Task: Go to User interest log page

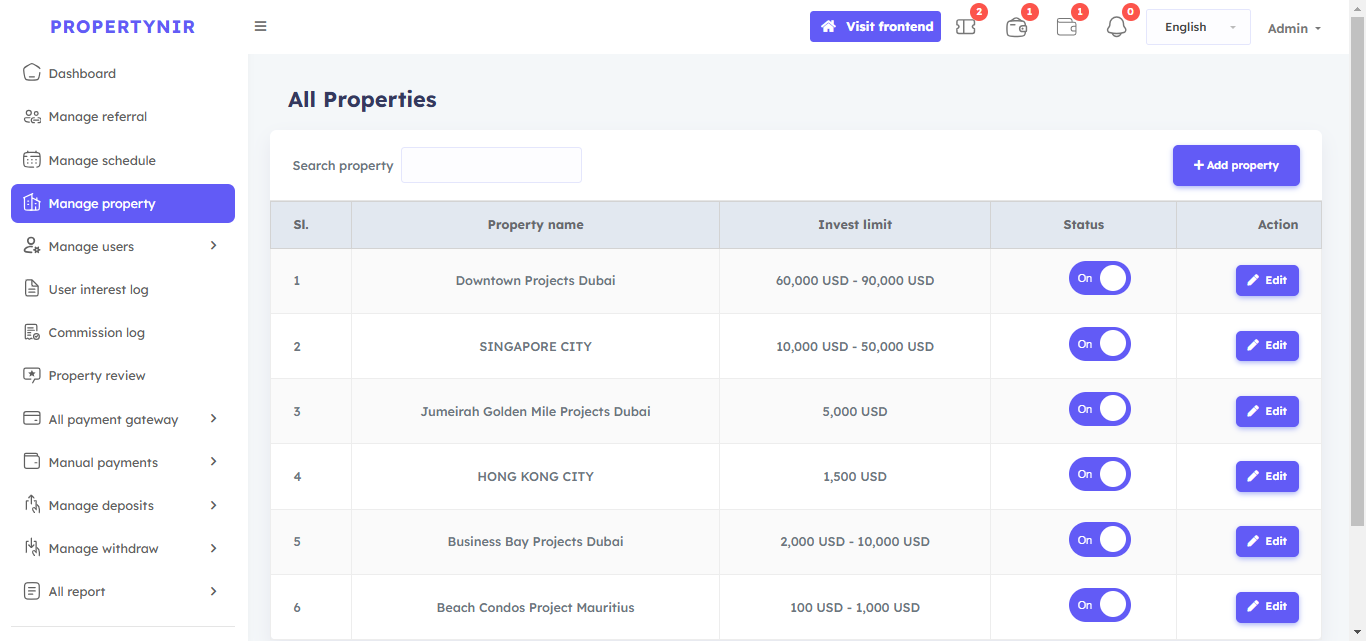Action: pos(98,289)
